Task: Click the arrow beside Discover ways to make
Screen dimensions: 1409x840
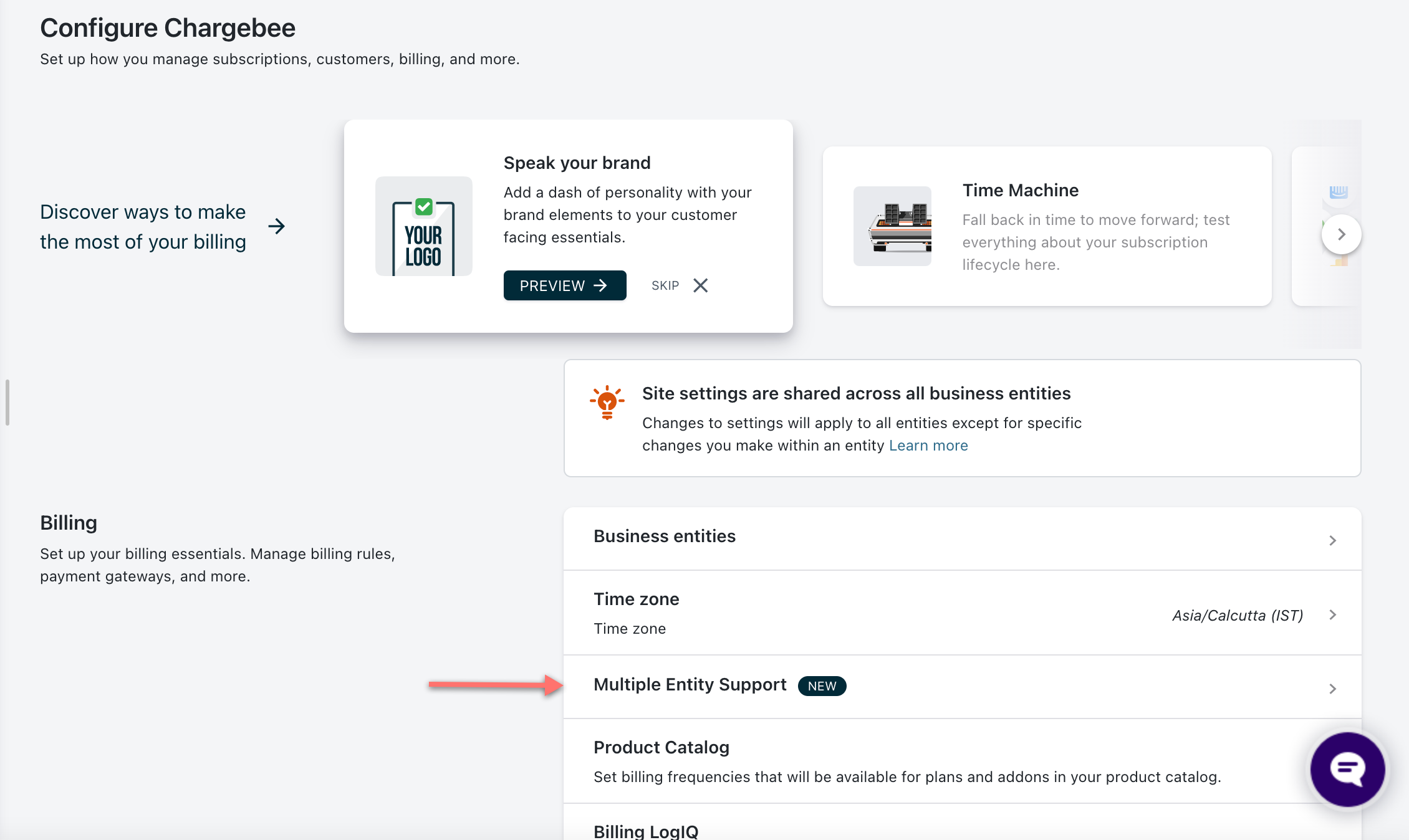Action: 277,226
